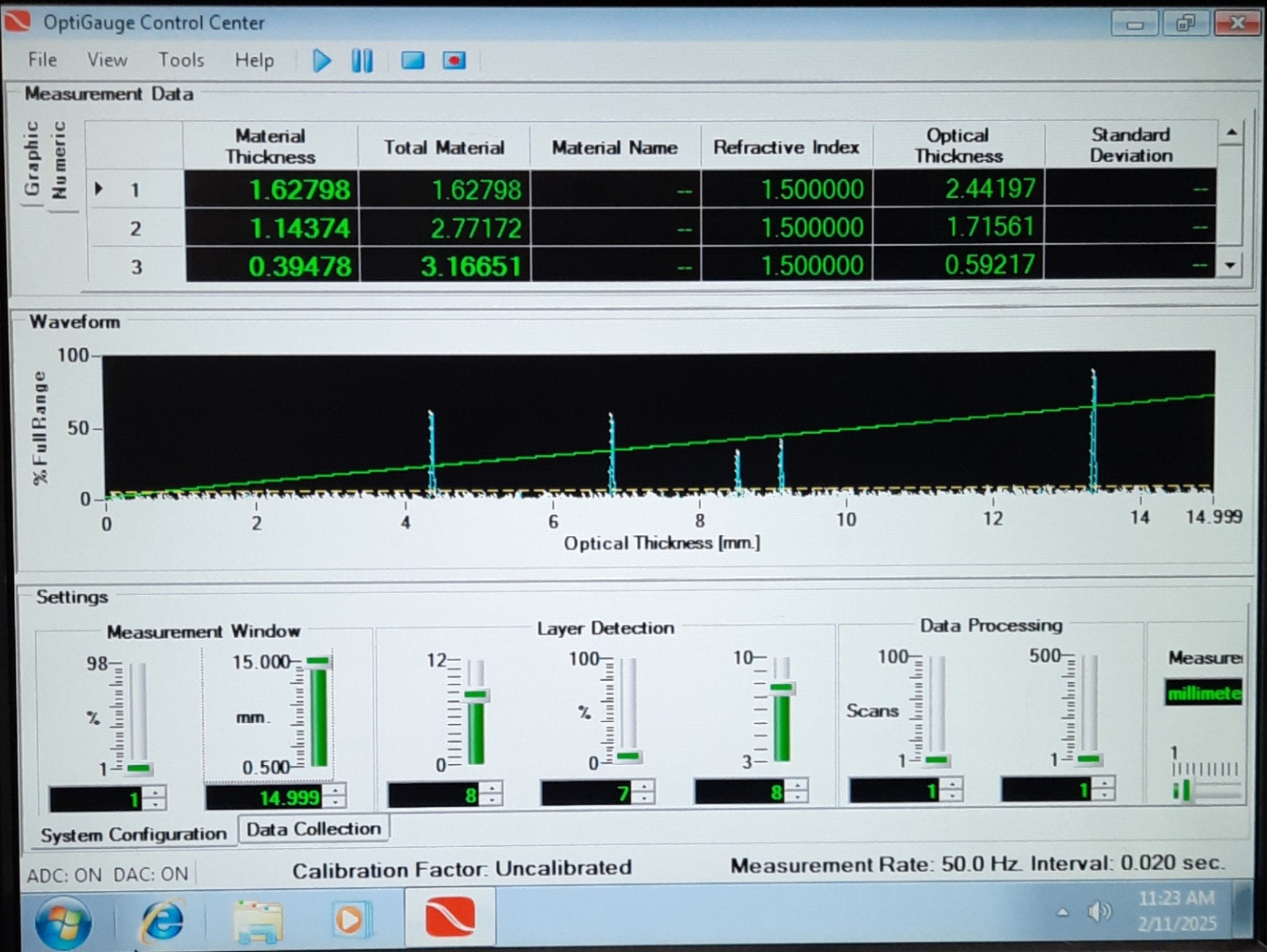Click the Data Processing Scans slider handle
Screen dimensions: 1267x952
point(936,760)
